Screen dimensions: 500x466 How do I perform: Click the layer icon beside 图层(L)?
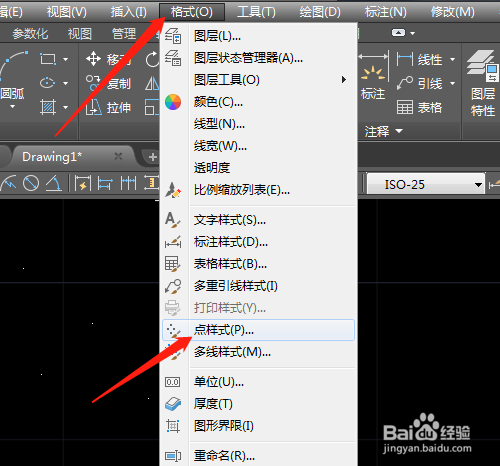point(173,36)
